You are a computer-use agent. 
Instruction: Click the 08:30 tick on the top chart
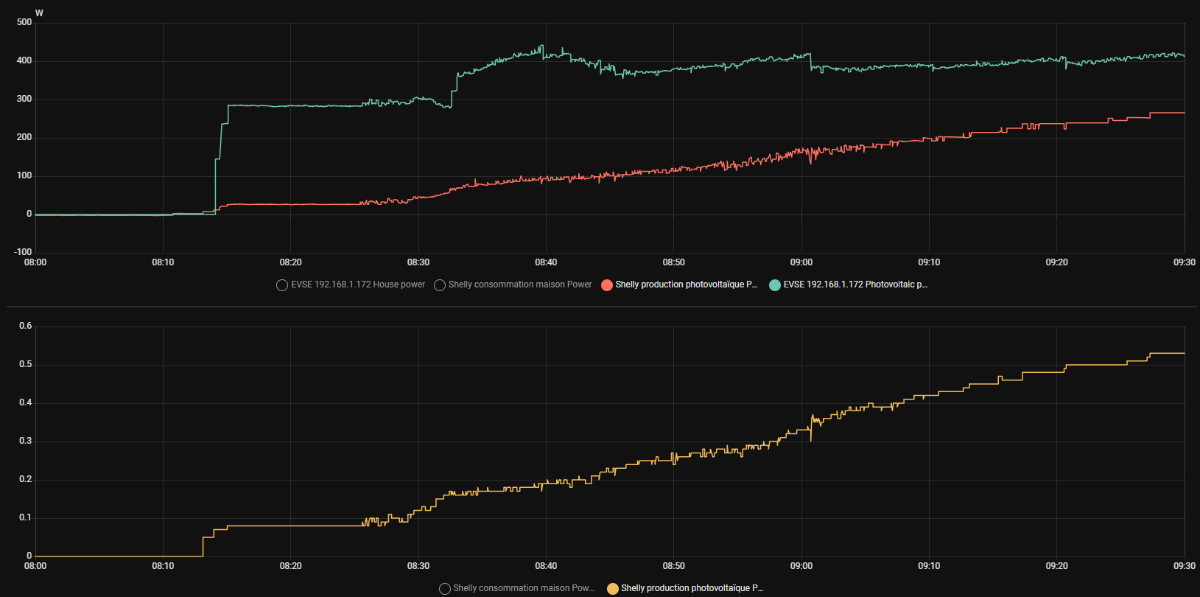418,262
